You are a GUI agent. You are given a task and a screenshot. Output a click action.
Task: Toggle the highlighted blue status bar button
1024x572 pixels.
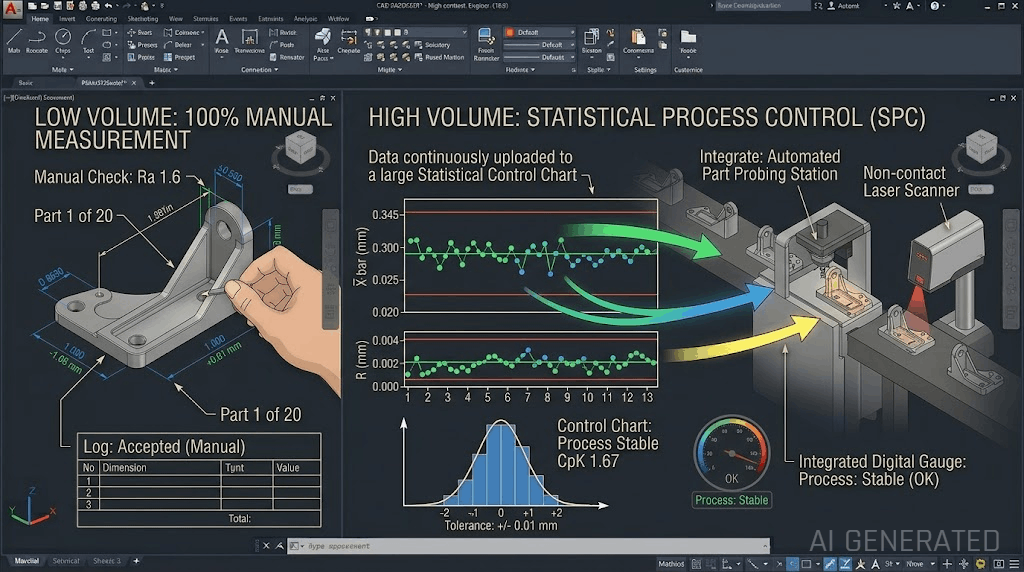(792, 564)
